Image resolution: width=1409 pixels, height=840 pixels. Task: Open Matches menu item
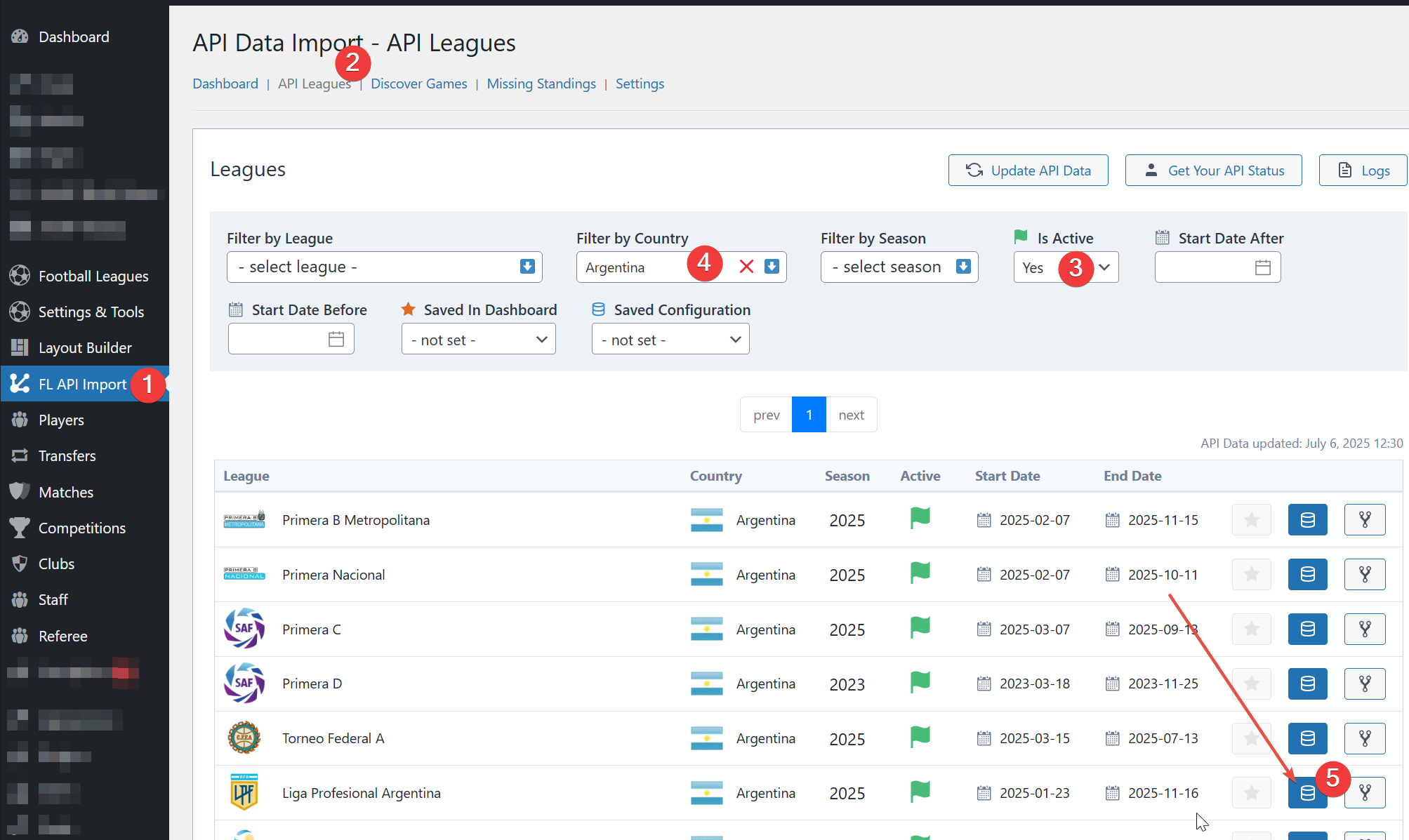(x=84, y=492)
